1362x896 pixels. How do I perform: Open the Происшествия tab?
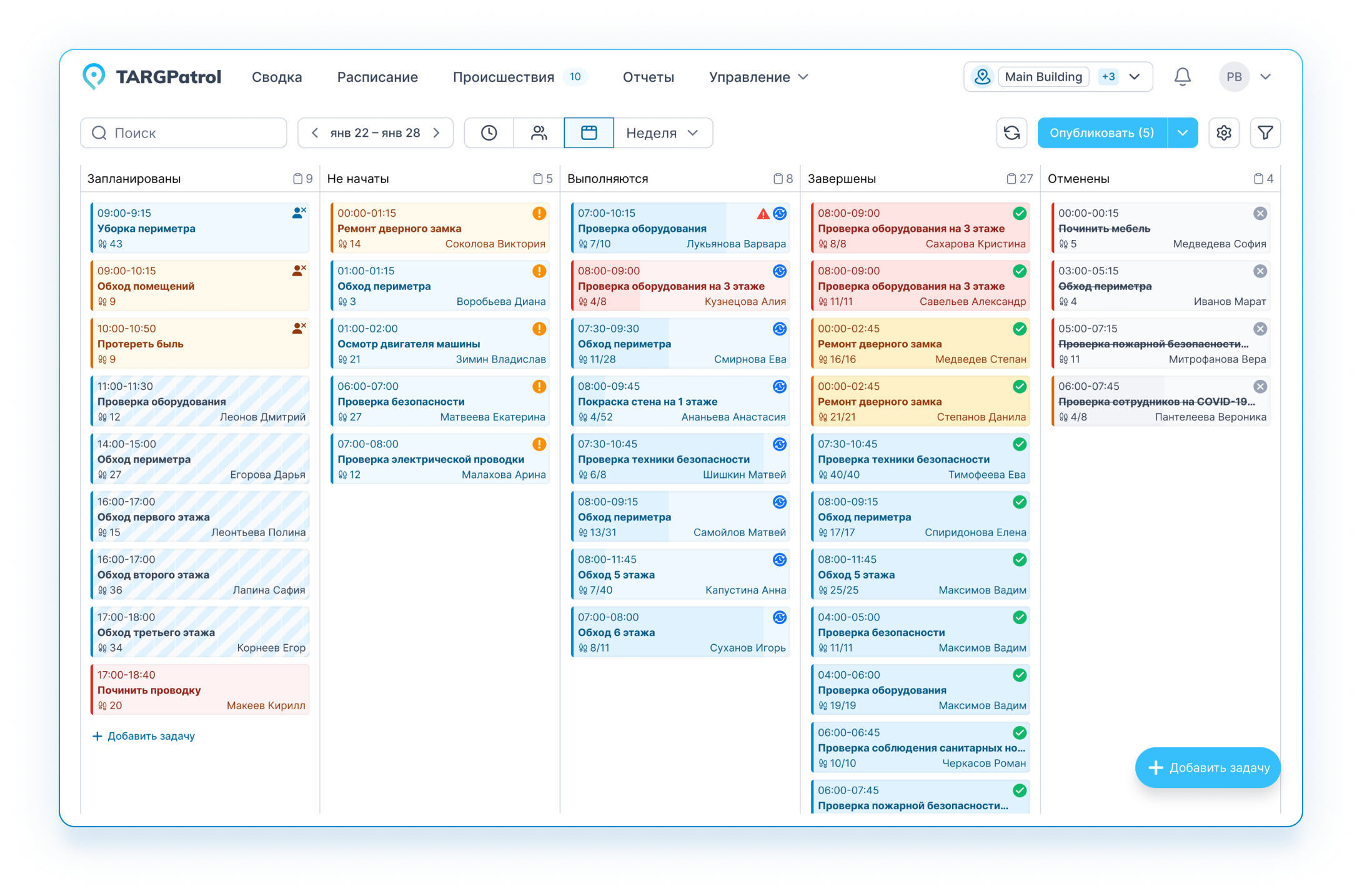pos(504,77)
